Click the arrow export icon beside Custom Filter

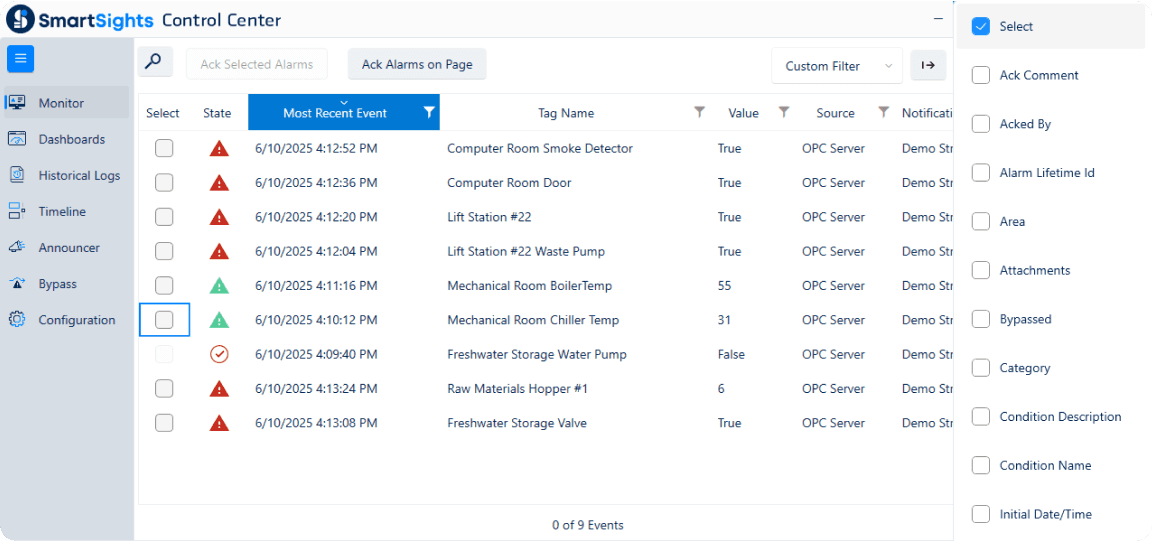pos(927,65)
